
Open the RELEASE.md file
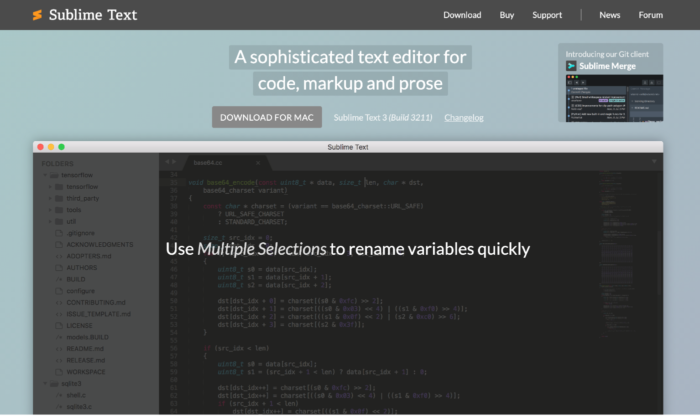[x=86, y=361]
